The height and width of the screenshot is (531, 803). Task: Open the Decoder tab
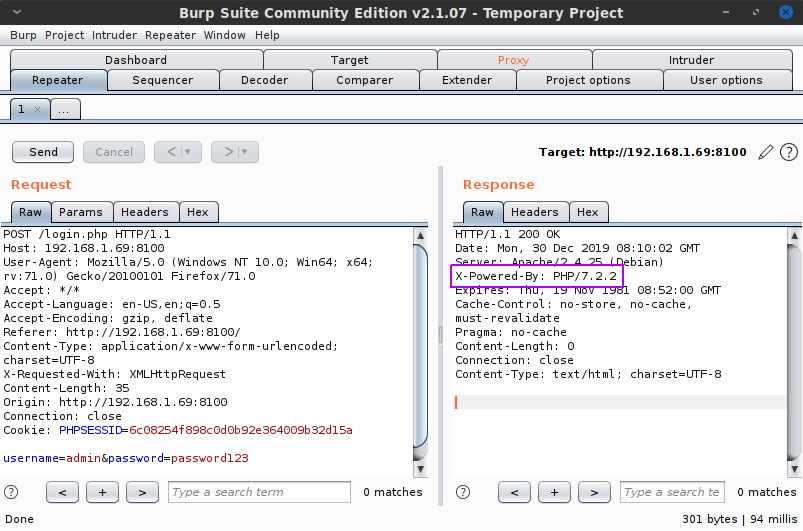265,80
